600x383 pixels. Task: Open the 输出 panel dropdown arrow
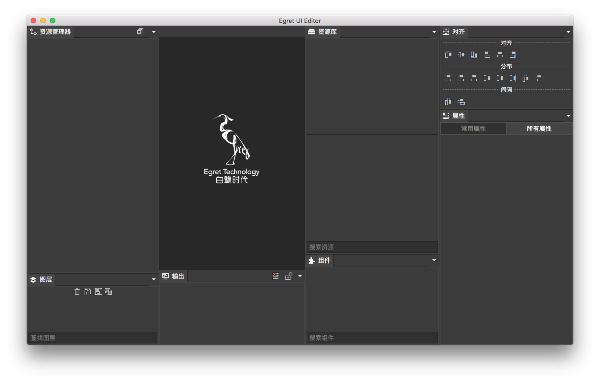click(x=300, y=276)
